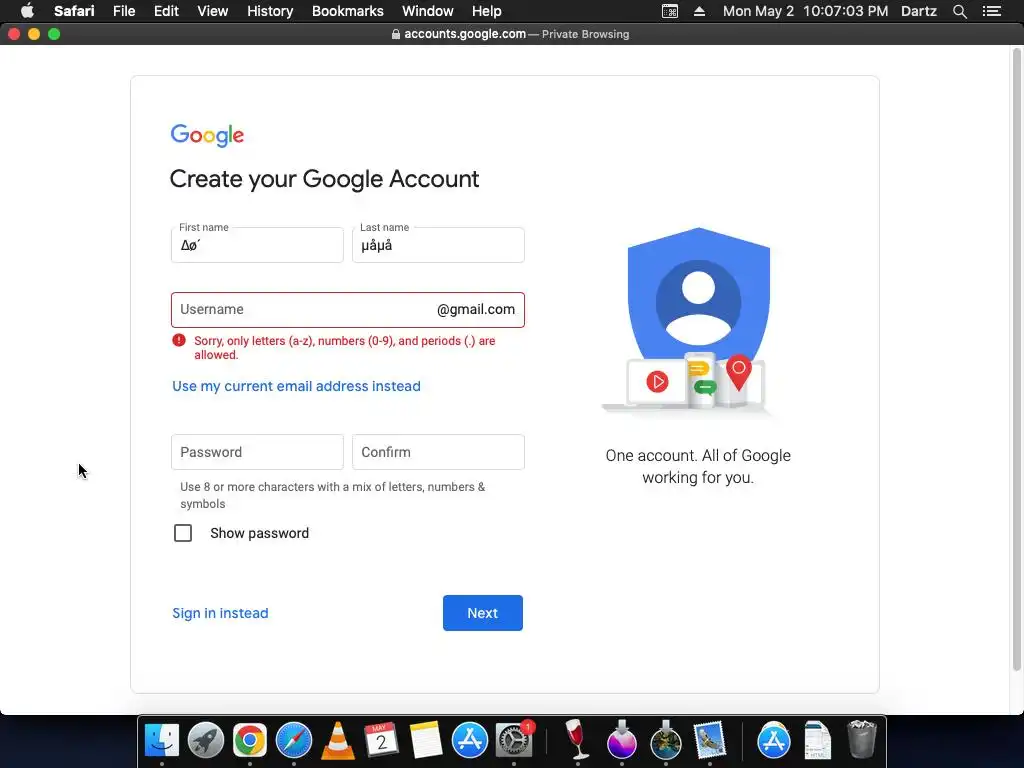Open the Window menu
Image resolution: width=1024 pixels, height=768 pixels.
pyautogui.click(x=427, y=11)
